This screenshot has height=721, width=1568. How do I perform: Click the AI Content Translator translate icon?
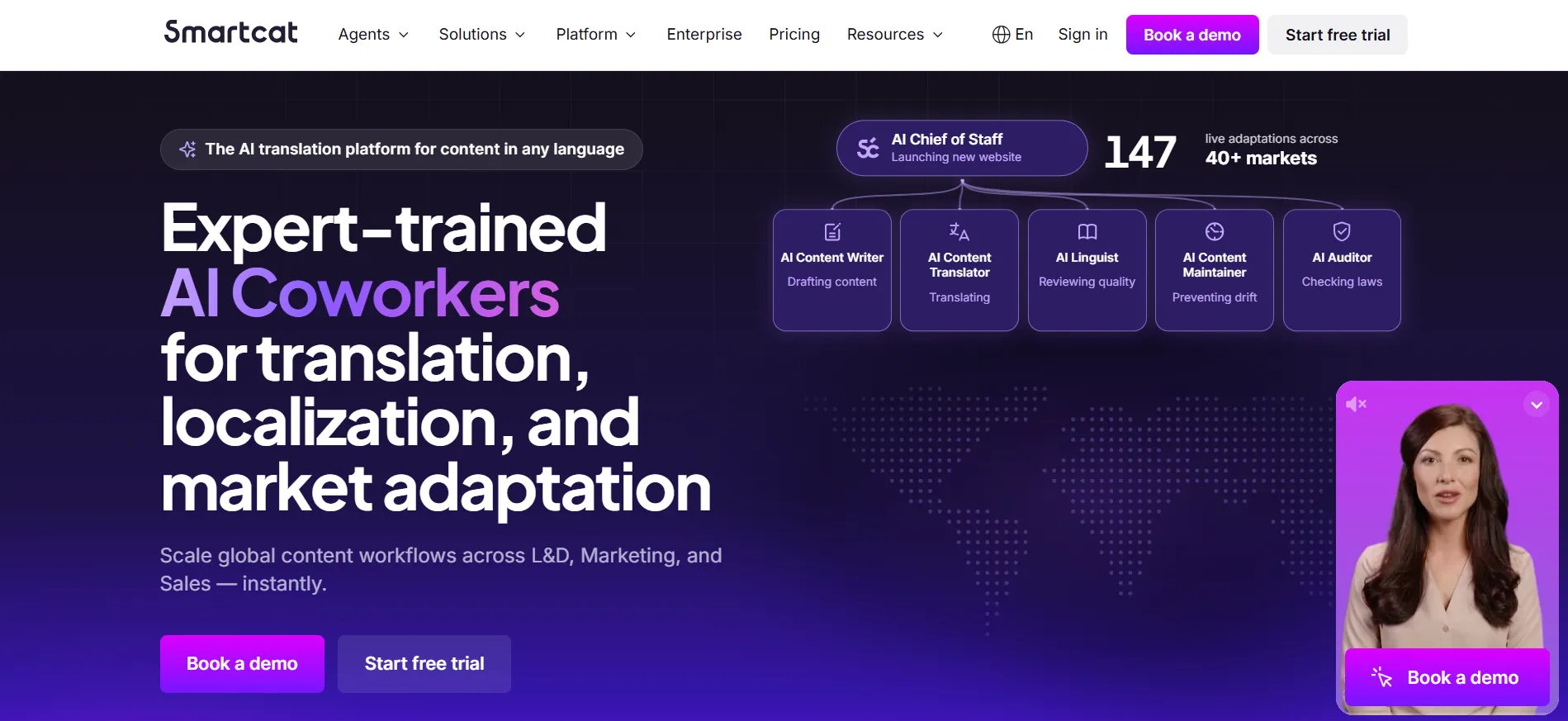click(959, 232)
